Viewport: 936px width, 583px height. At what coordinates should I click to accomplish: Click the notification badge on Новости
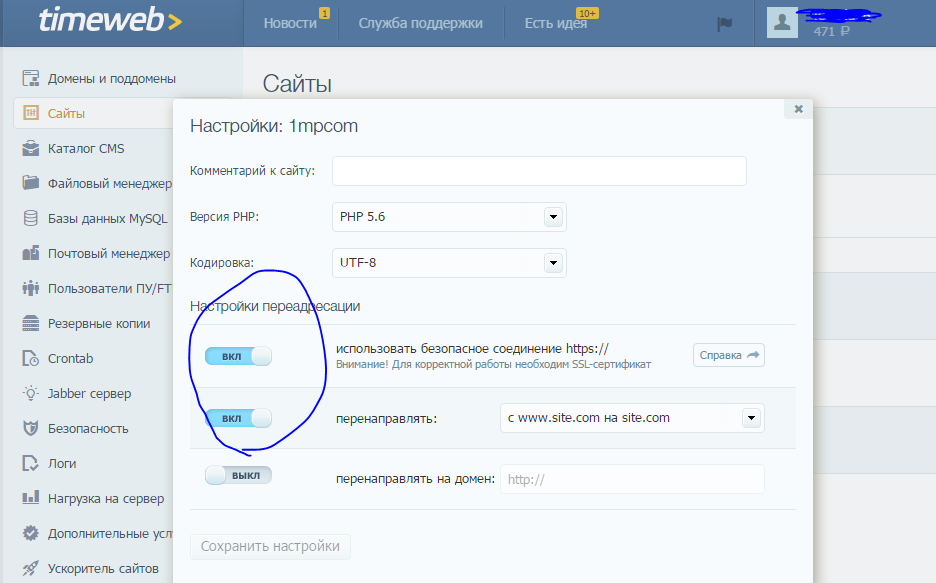coord(324,13)
